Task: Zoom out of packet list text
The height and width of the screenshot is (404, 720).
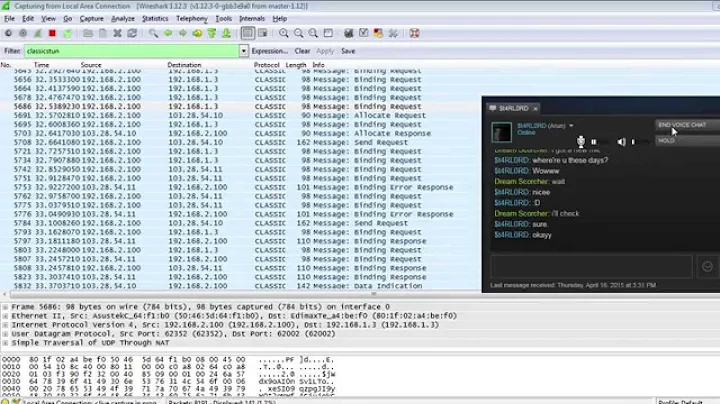Action: 298,33
